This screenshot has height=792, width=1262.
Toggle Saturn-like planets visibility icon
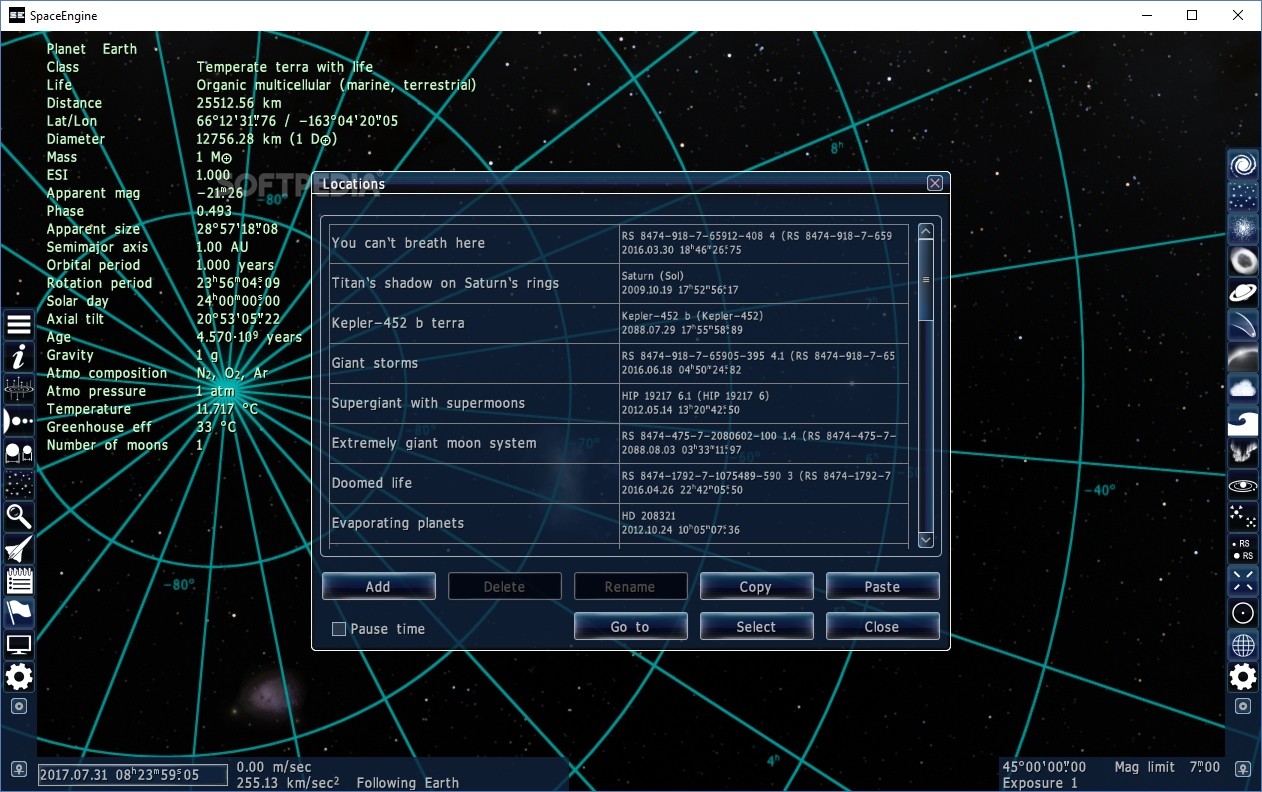[x=1242, y=293]
